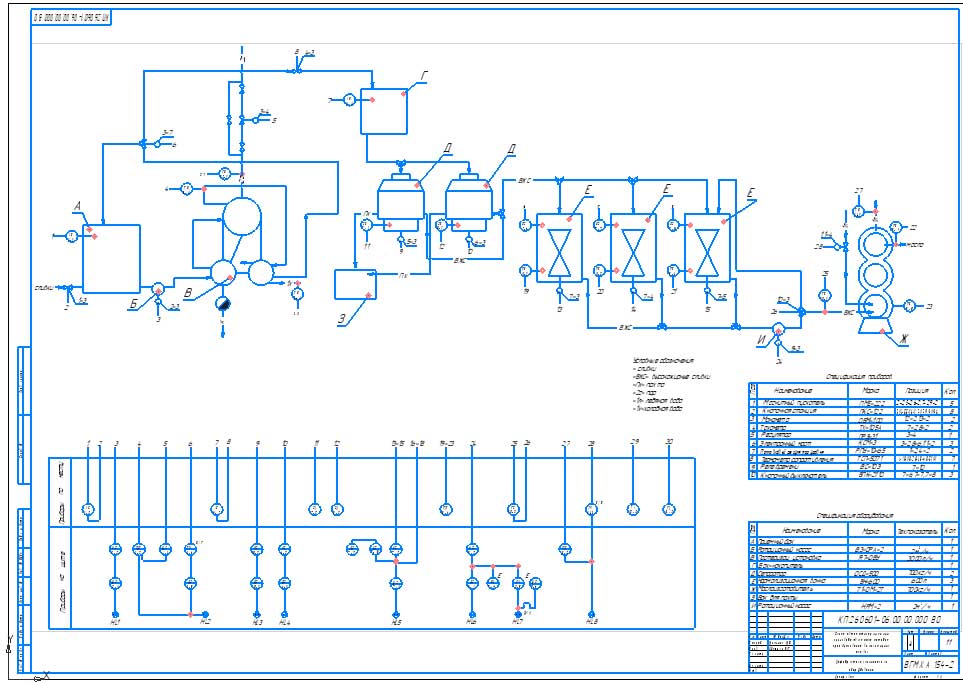This screenshot has width=963, height=683.
Task: Click the valve on the сливки inlet
Action: click(69, 287)
